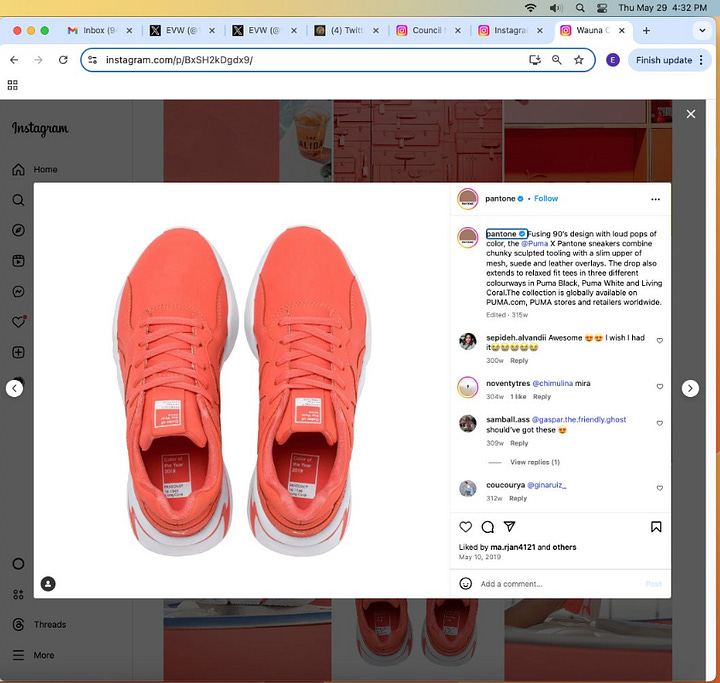The width and height of the screenshot is (720, 683).
Task: Switch to the Inbox Gmail tab
Action: pyautogui.click(x=100, y=30)
